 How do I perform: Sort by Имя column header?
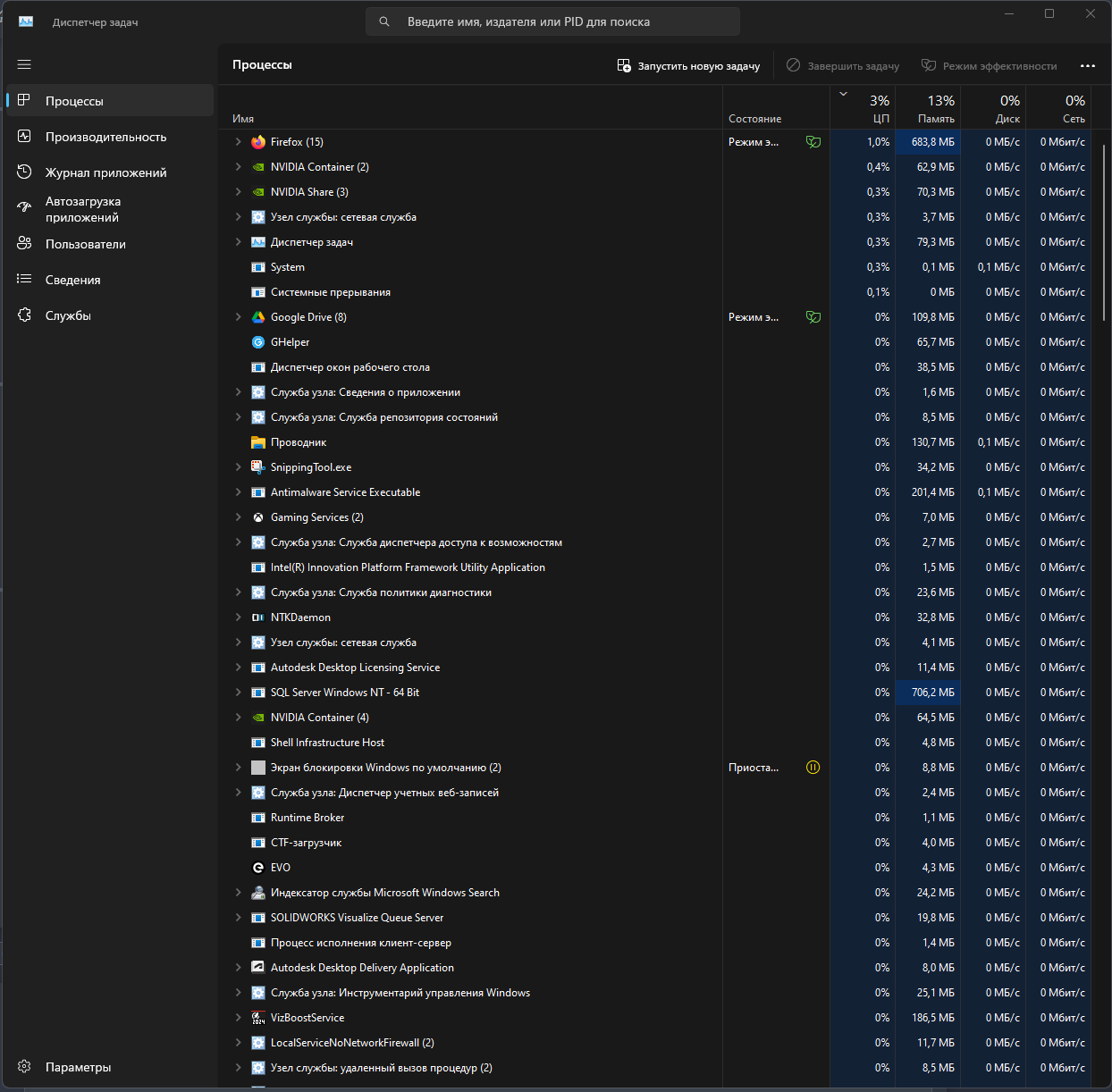coord(471,107)
